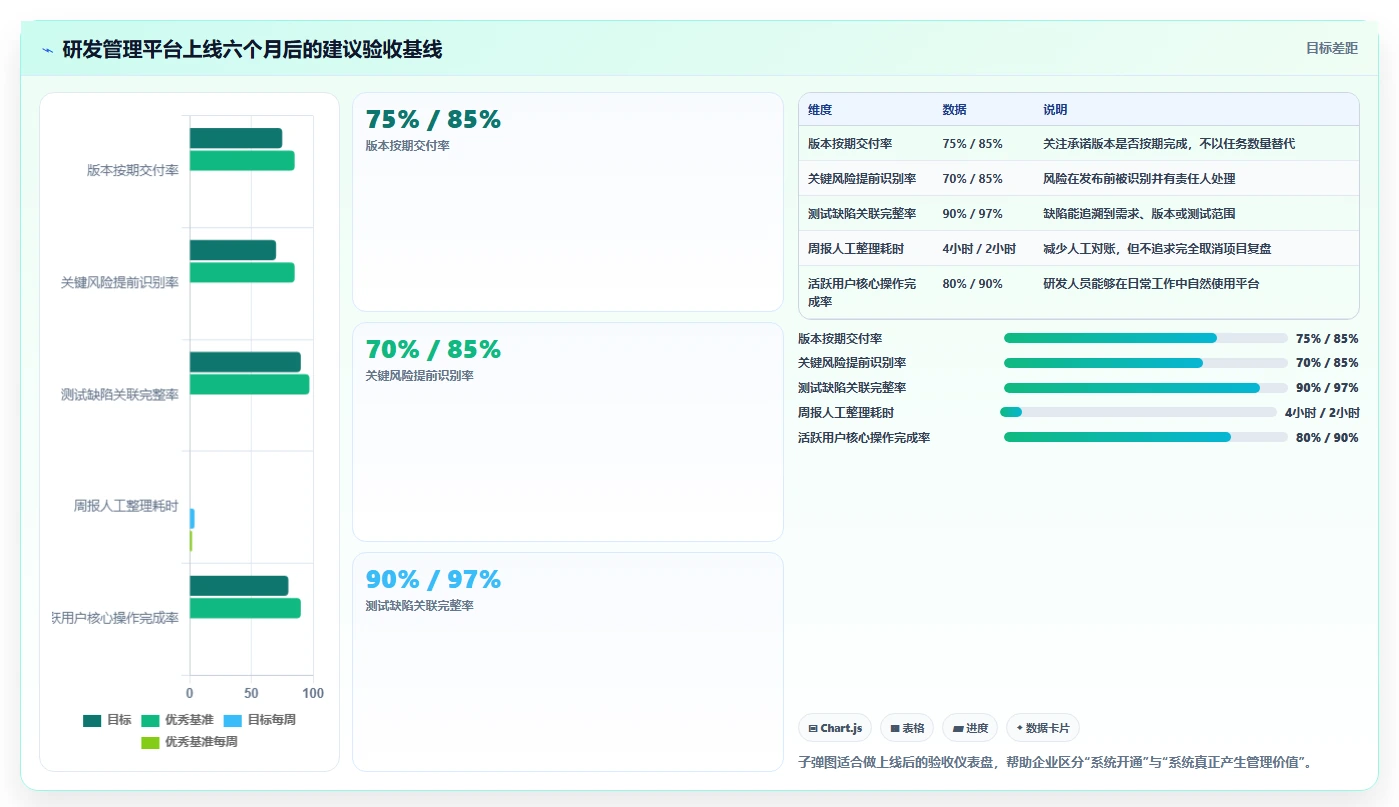Select the 表格 chip
Screen dimensions: 1399x807
907,728
